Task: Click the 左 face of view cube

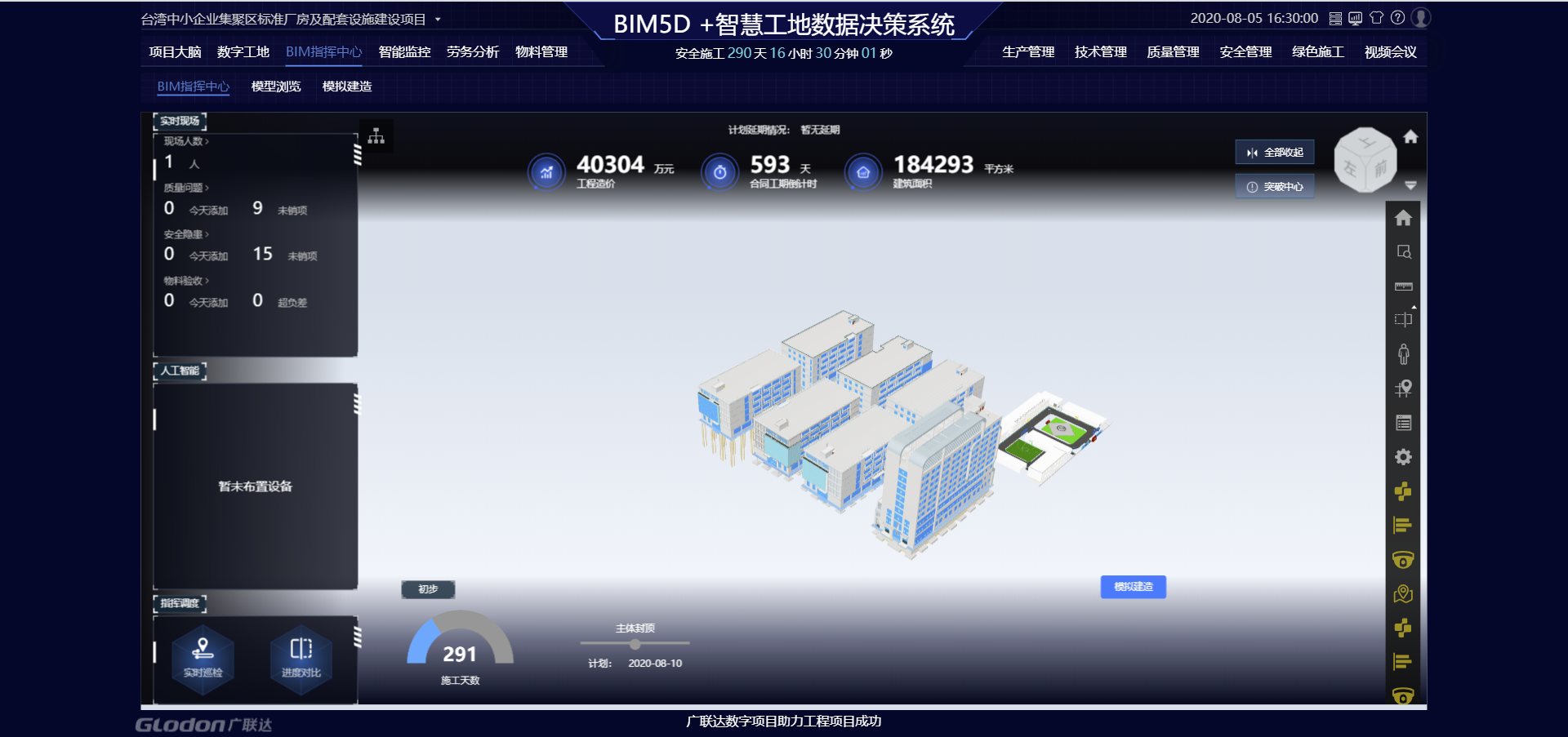Action: (x=1350, y=169)
